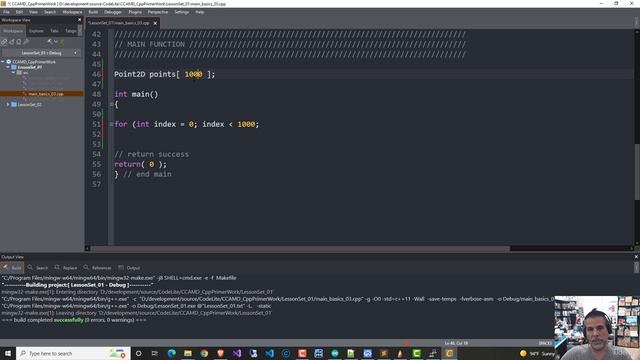This screenshot has width=640, height=360.
Task: Open the Settings menu
Action: coord(182,12)
